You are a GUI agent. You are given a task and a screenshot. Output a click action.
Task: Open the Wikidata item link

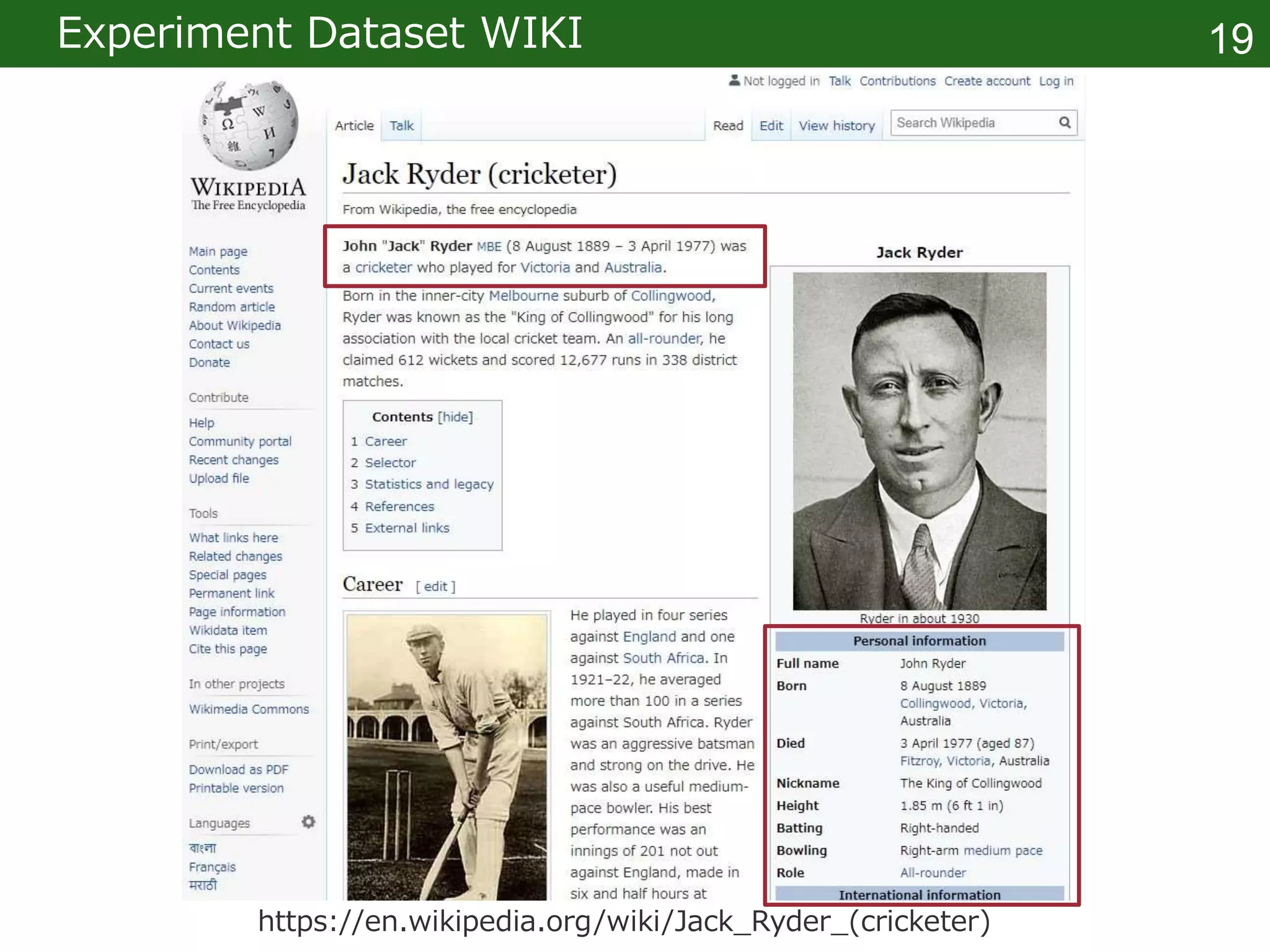tap(228, 631)
